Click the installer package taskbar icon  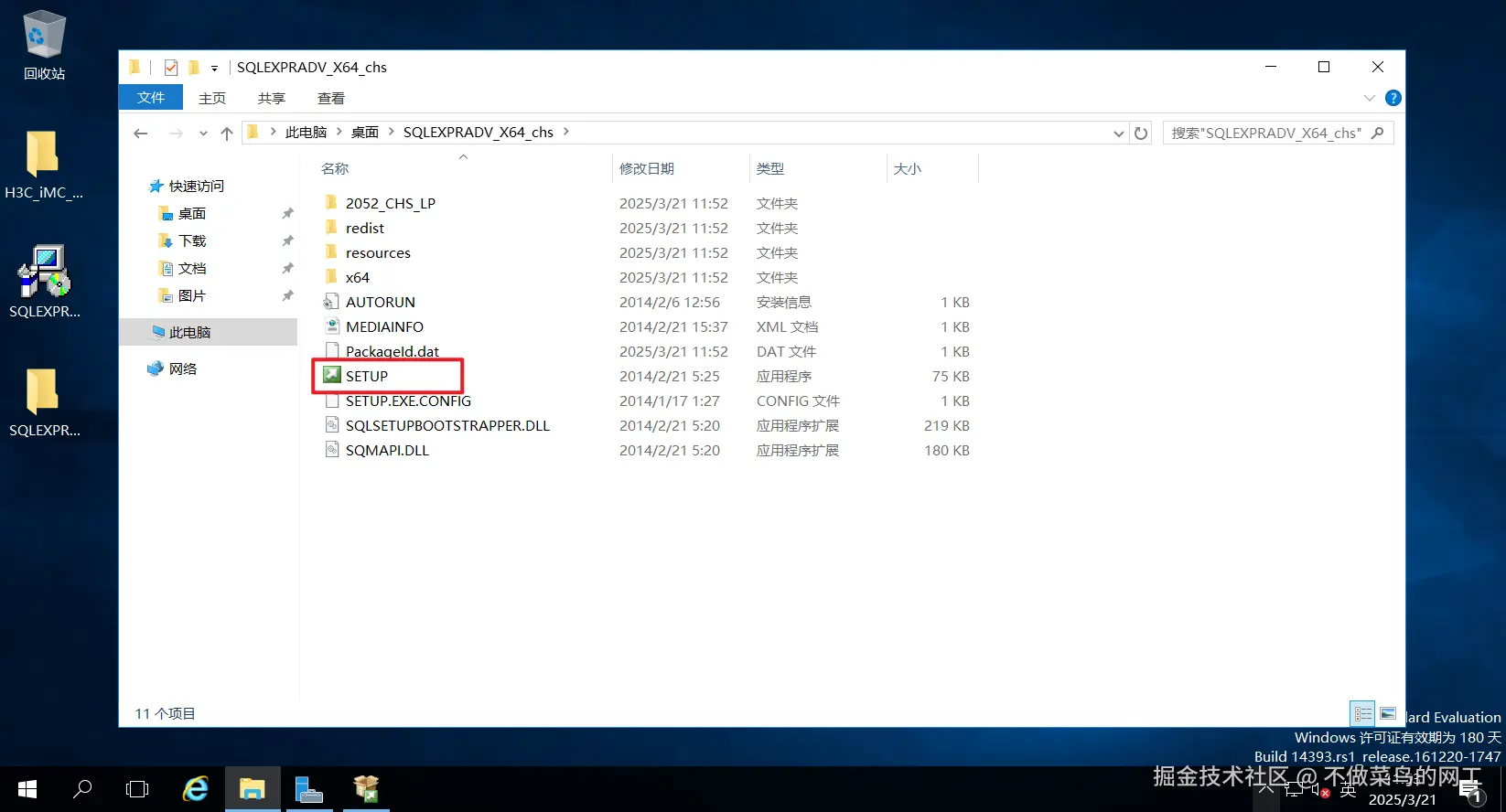[x=366, y=789]
